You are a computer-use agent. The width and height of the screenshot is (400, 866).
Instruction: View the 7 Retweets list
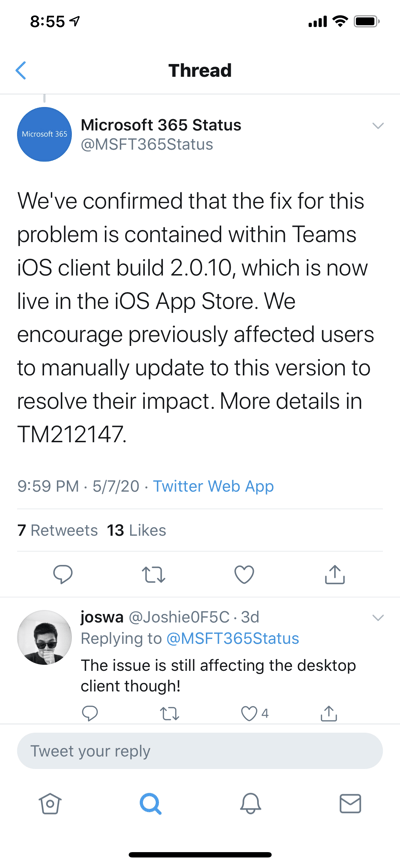pos(57,530)
